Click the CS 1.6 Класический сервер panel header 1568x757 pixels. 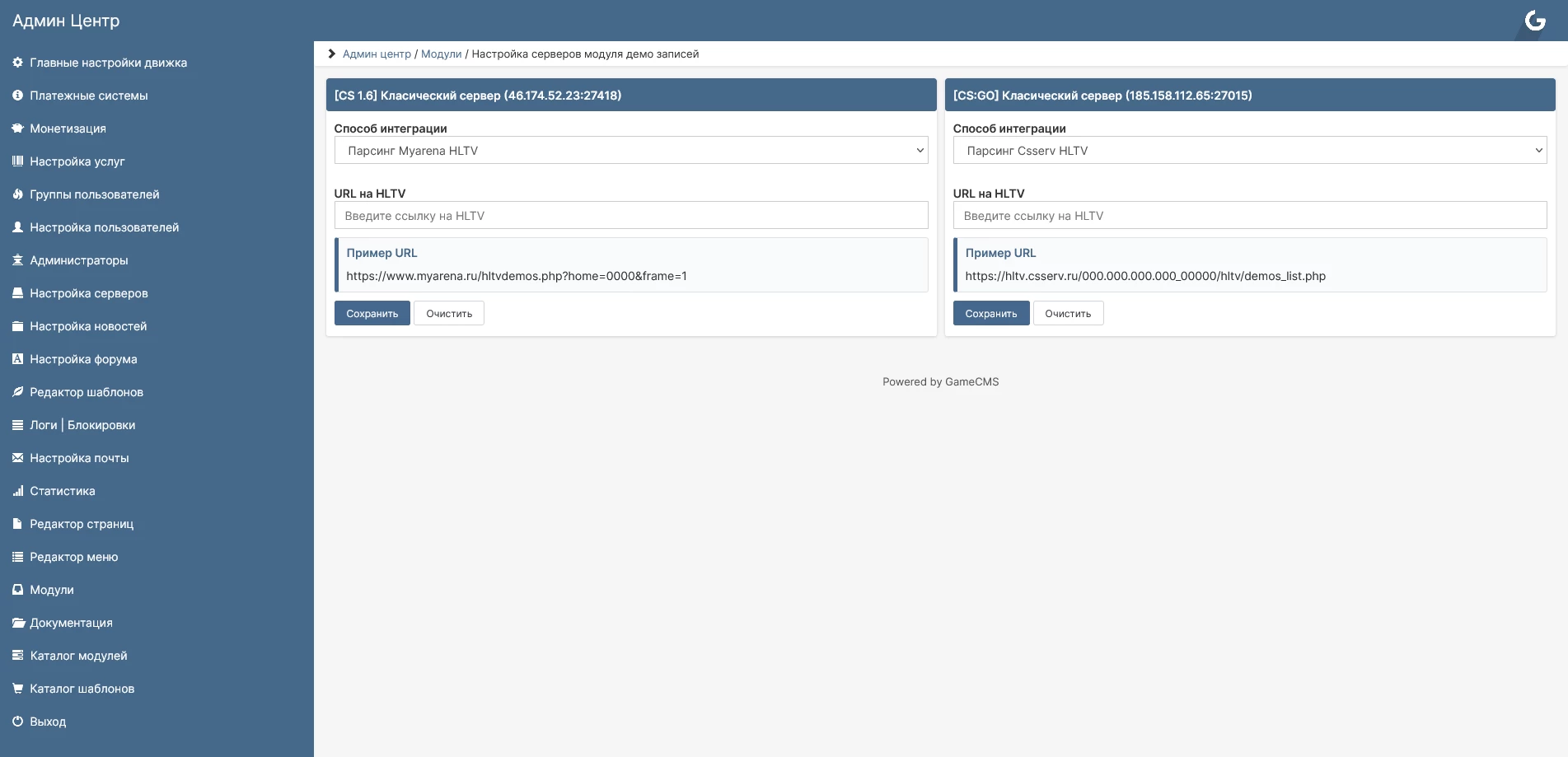click(631, 96)
